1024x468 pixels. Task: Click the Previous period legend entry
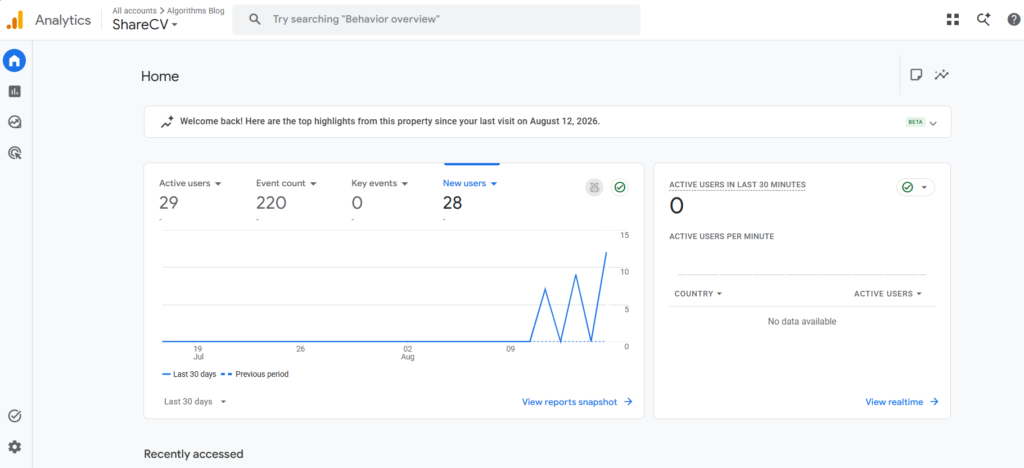click(255, 374)
